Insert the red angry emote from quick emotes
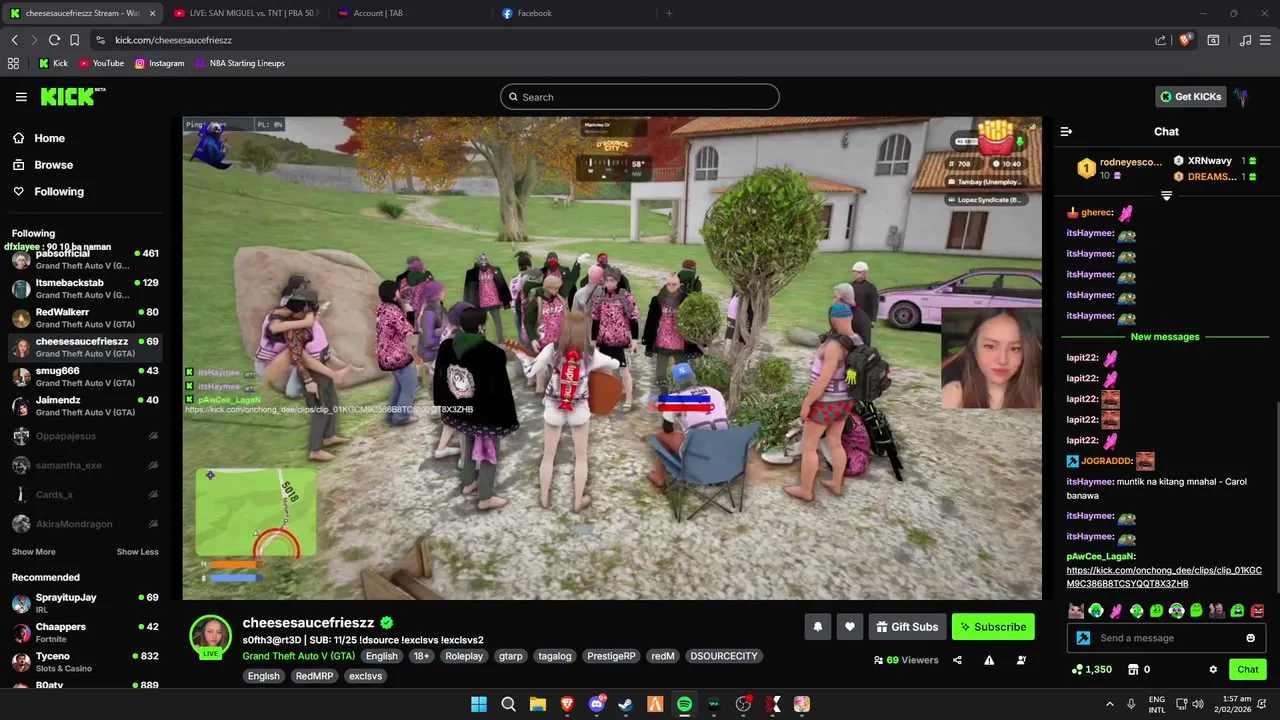 pos(1258,610)
